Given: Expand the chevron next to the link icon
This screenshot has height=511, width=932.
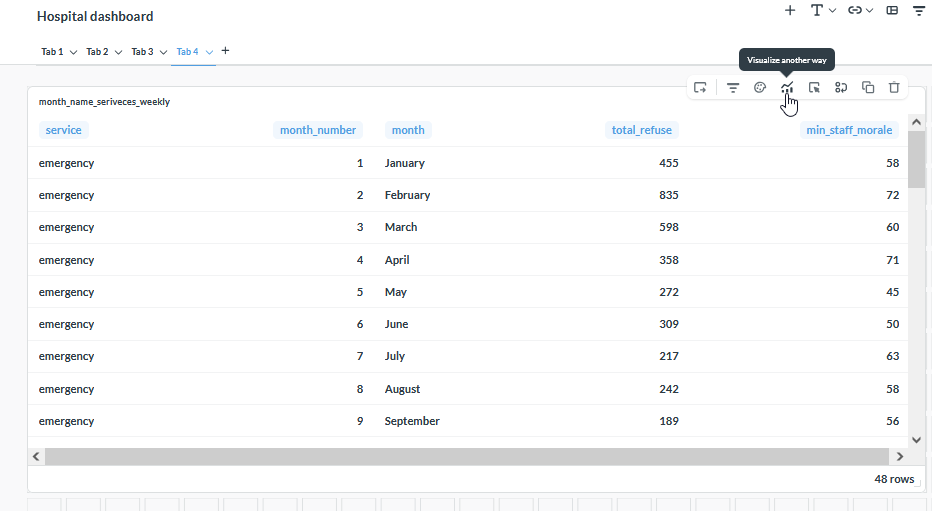Looking at the screenshot, I should tap(870, 11).
